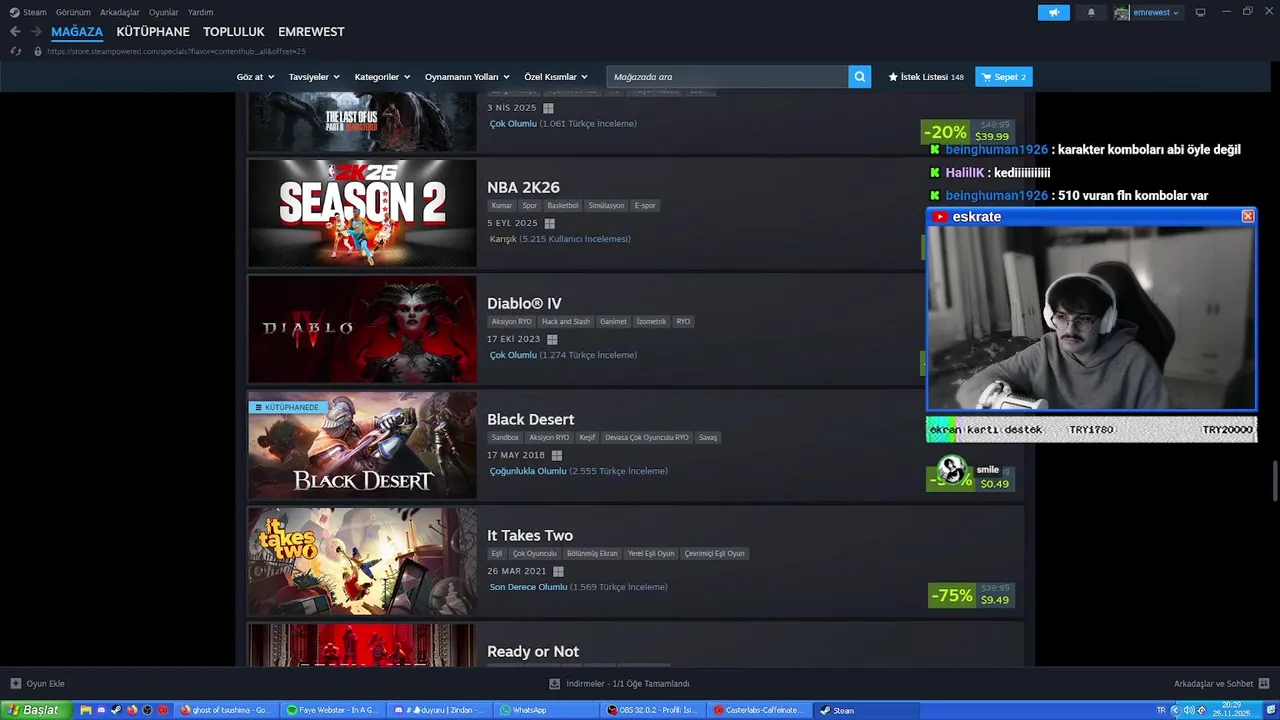Screen dimensions: 1280x720
Task: Go back with the left arrow button
Action: click(15, 32)
